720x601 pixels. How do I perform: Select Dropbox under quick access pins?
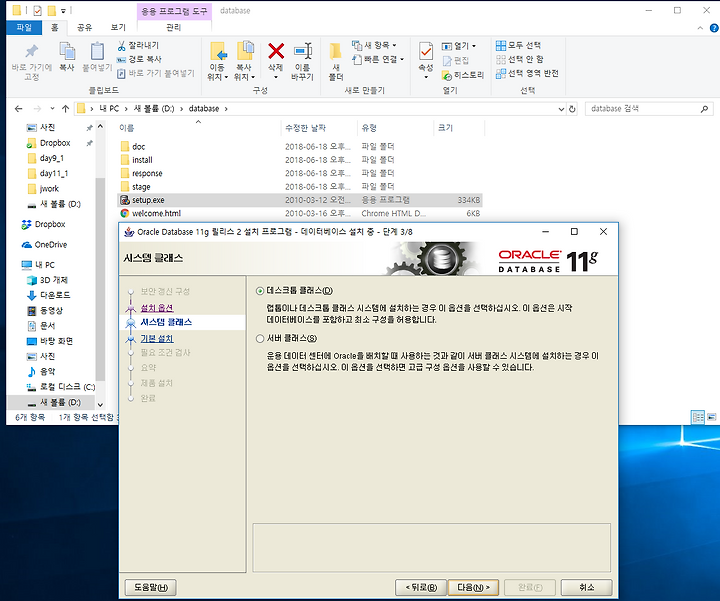coord(55,143)
